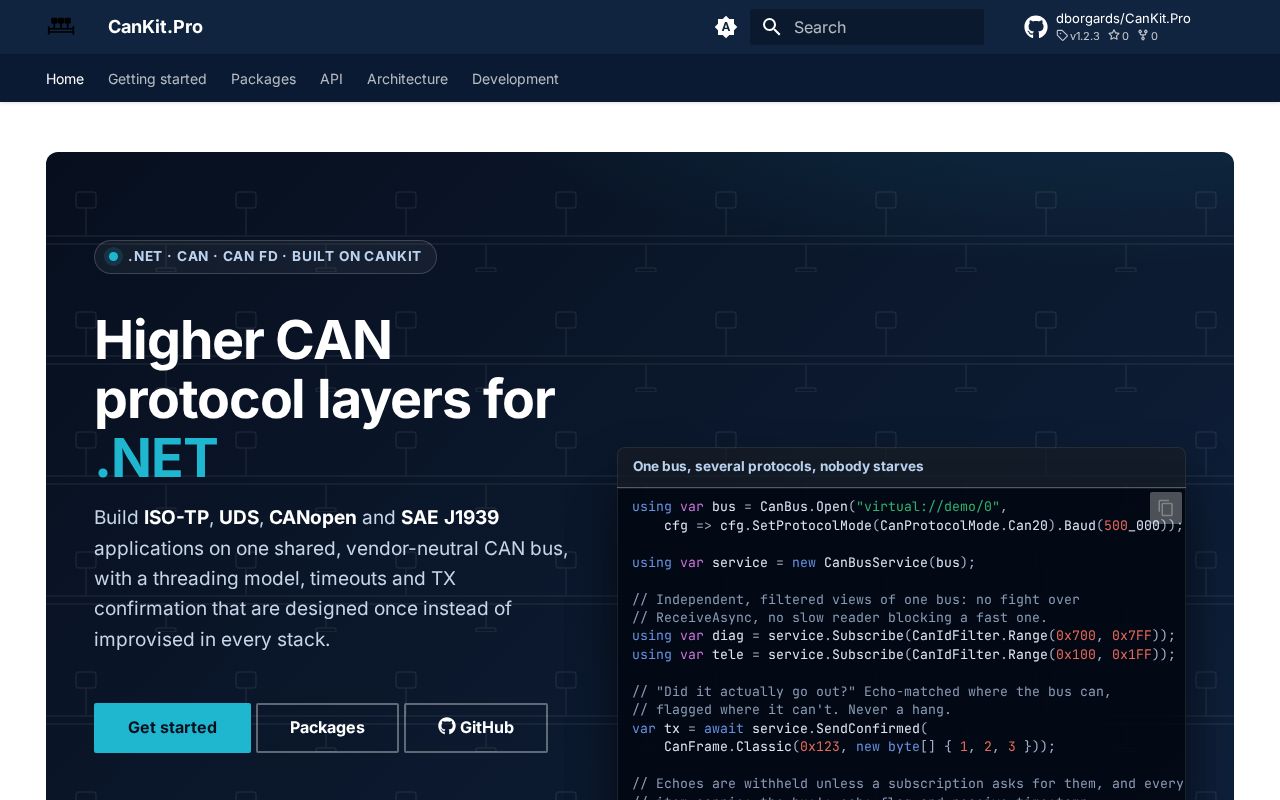The height and width of the screenshot is (800, 1280).
Task: Click the '.NET · CAN · CAN FD' badge
Action: pos(265,257)
